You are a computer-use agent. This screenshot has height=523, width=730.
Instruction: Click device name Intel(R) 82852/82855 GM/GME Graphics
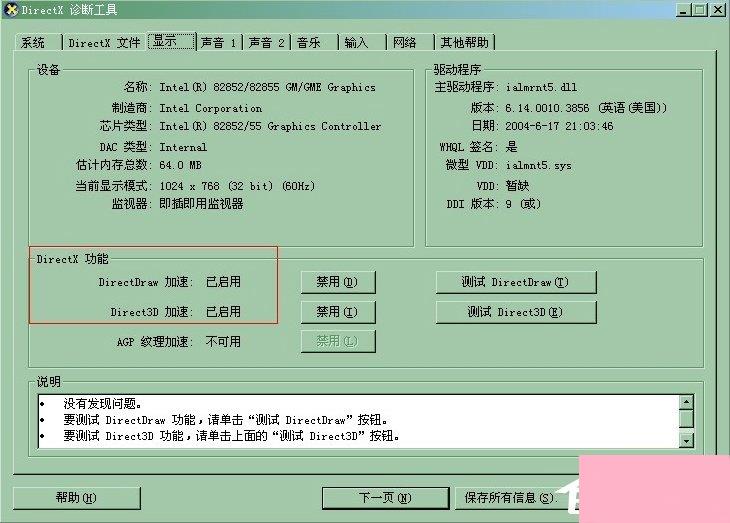267,87
